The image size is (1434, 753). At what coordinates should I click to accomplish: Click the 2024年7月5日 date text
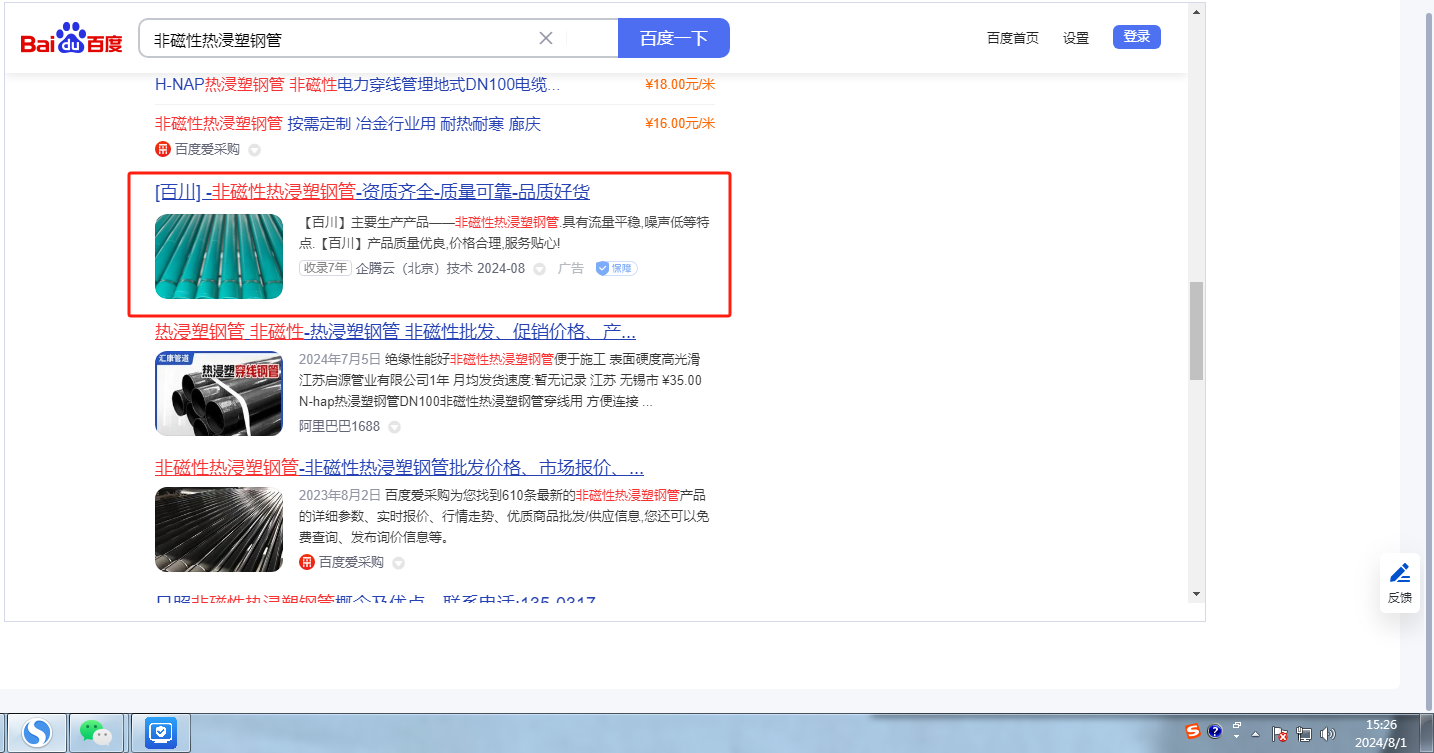pos(340,358)
